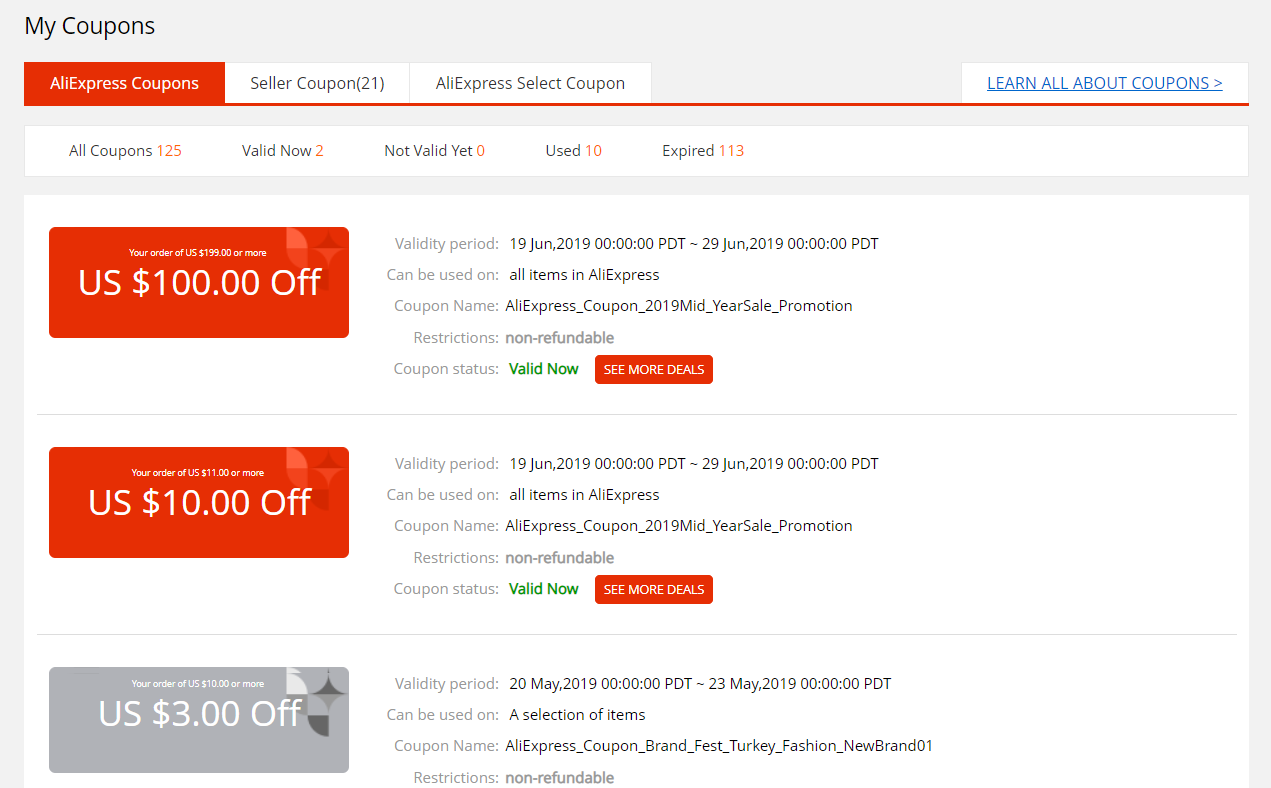Viewport: 1271px width, 788px height.
Task: Open AliExpress Select Coupon tab
Action: pos(530,83)
